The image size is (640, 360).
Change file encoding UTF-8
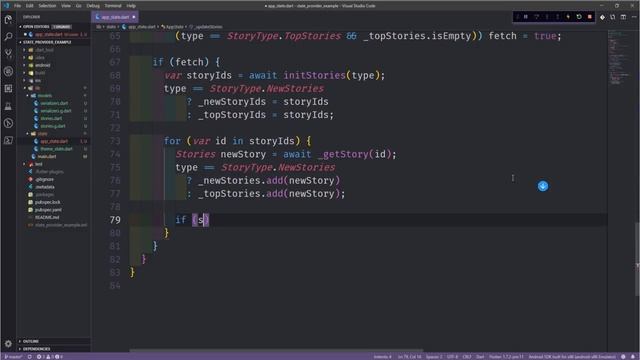point(452,357)
